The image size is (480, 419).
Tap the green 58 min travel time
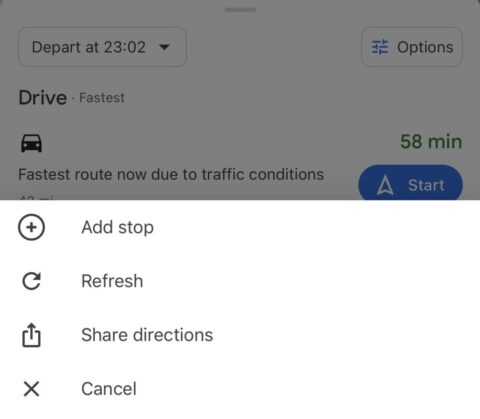(x=431, y=142)
